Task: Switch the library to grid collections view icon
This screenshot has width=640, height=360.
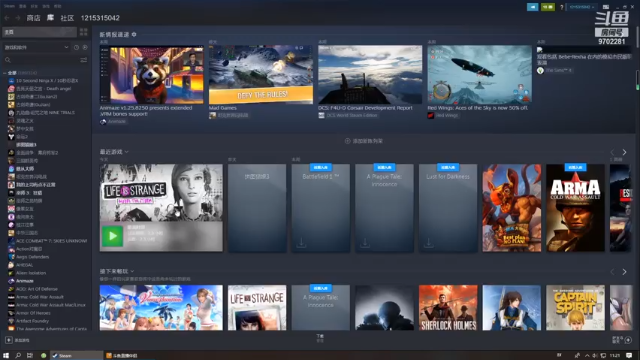Action: pyautogui.click(x=84, y=32)
